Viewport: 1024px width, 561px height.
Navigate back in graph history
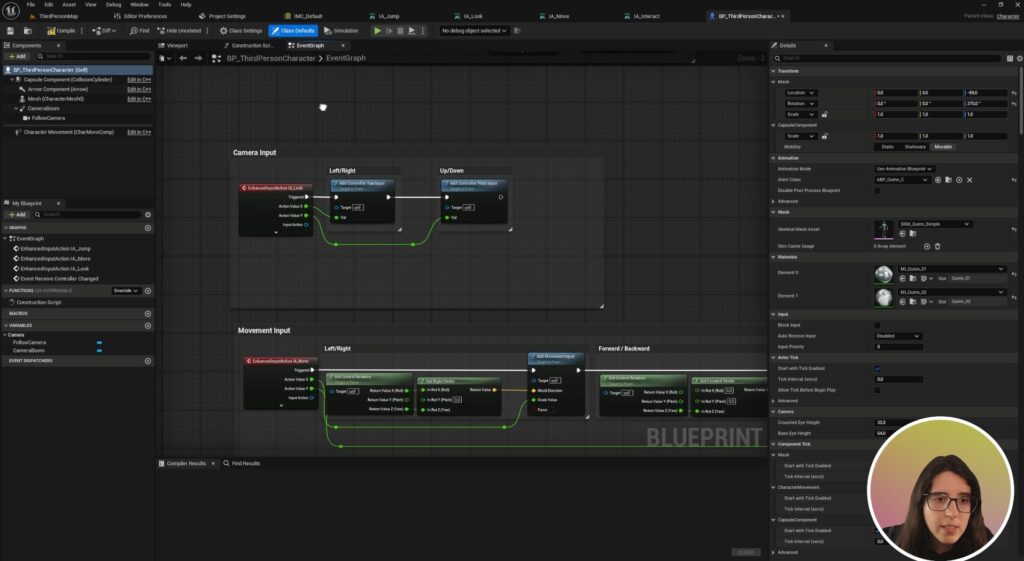pos(183,58)
